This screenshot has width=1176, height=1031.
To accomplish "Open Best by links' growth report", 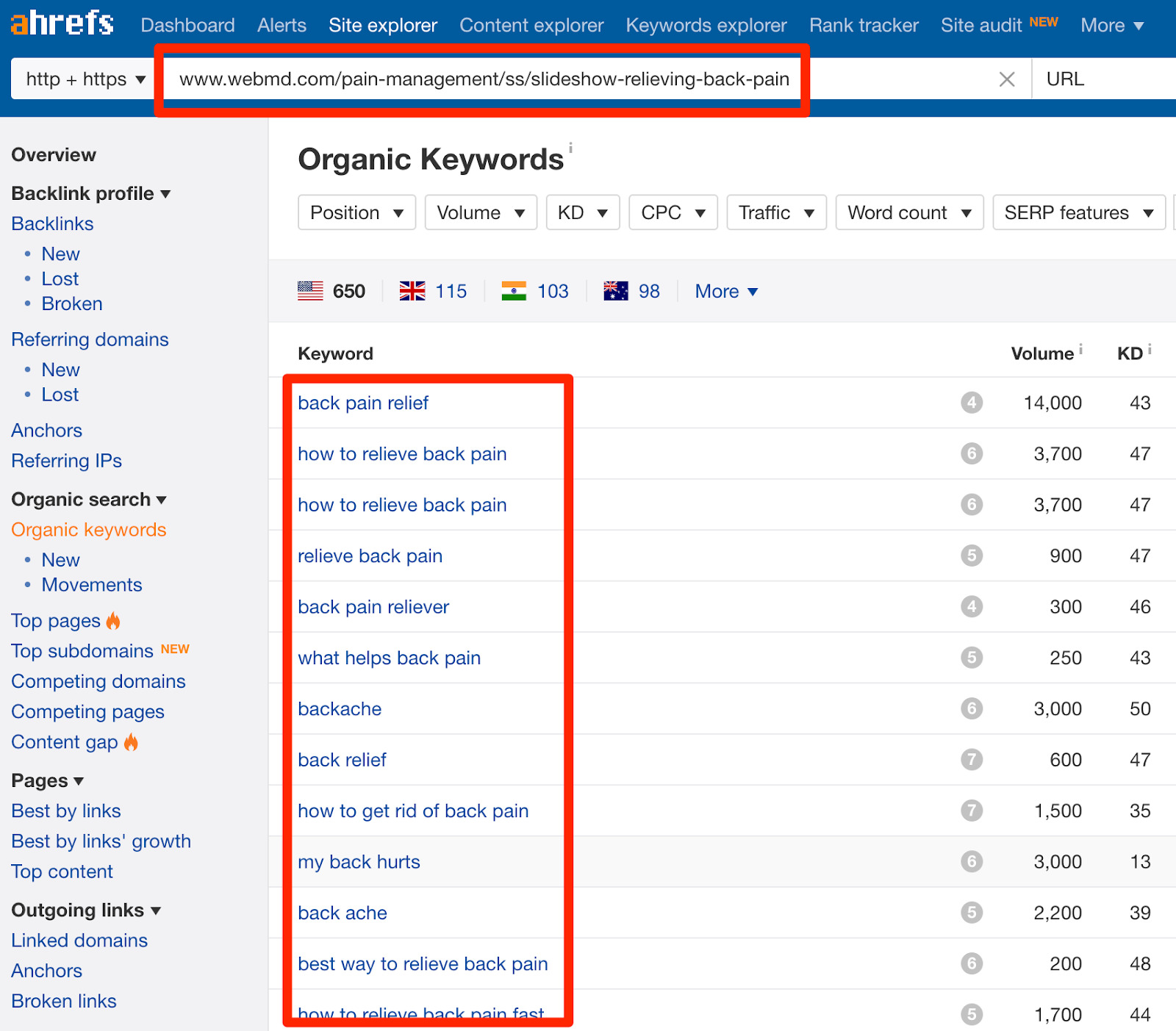I will 101,841.
